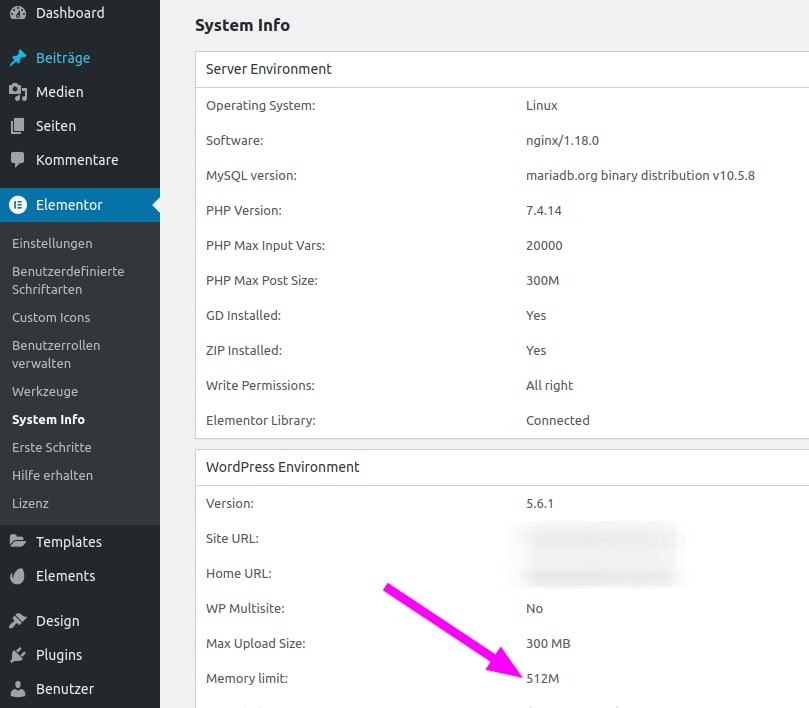Click the Max Upload Size 300 MB
This screenshot has height=708, width=809.
pos(548,643)
